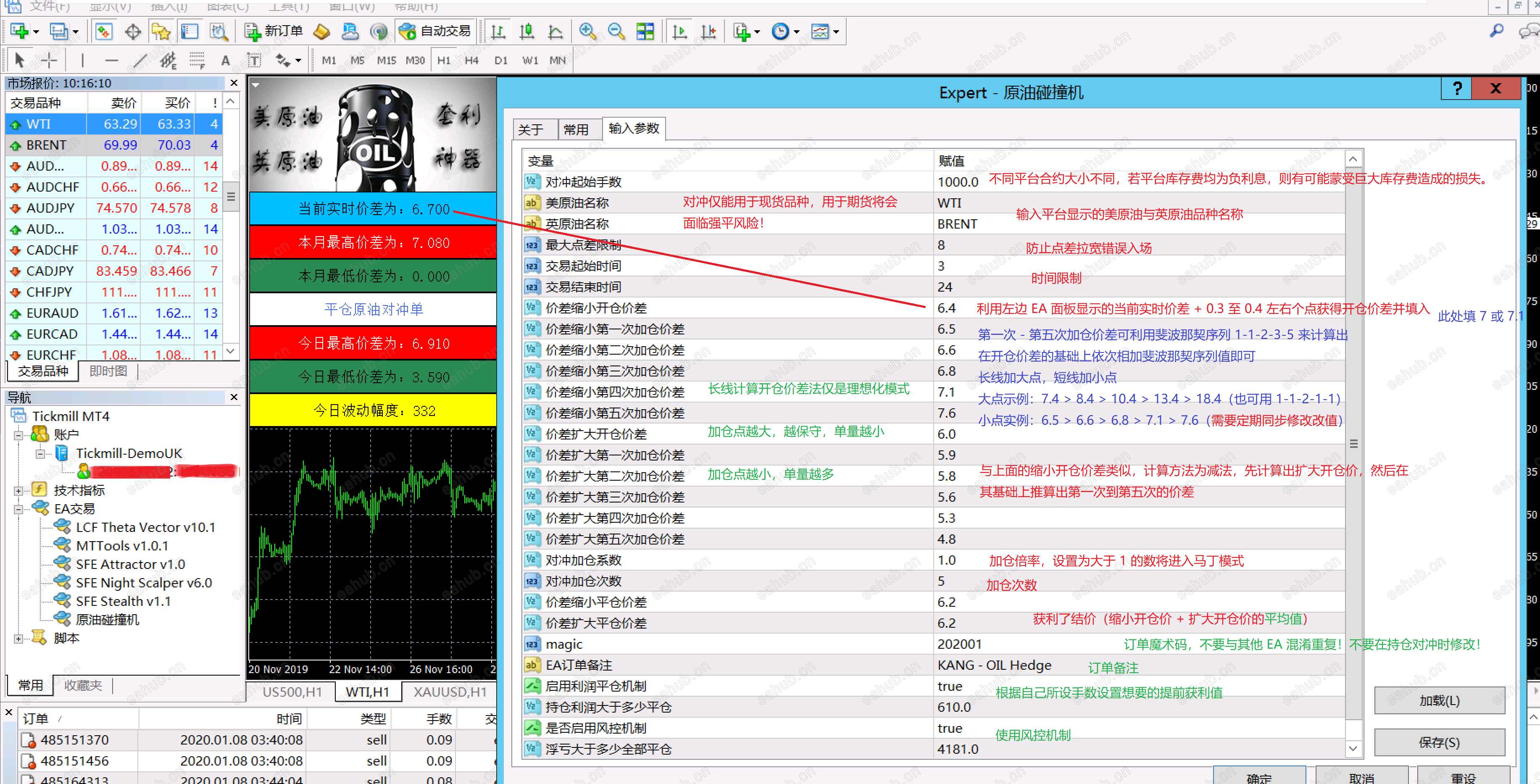The image size is (1540, 784).
Task: Click the Market Watch scrollbar thumb
Action: click(231, 196)
